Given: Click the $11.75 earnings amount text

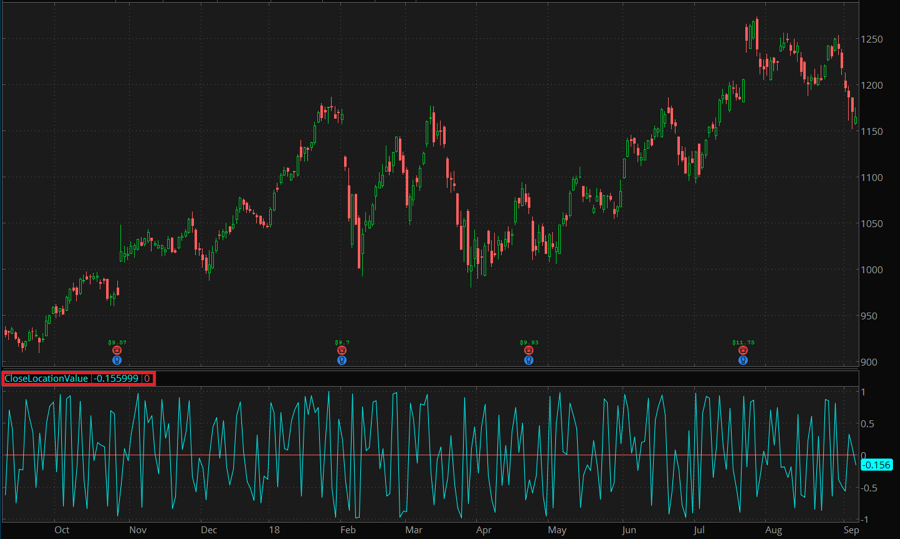Looking at the screenshot, I should 743,342.
